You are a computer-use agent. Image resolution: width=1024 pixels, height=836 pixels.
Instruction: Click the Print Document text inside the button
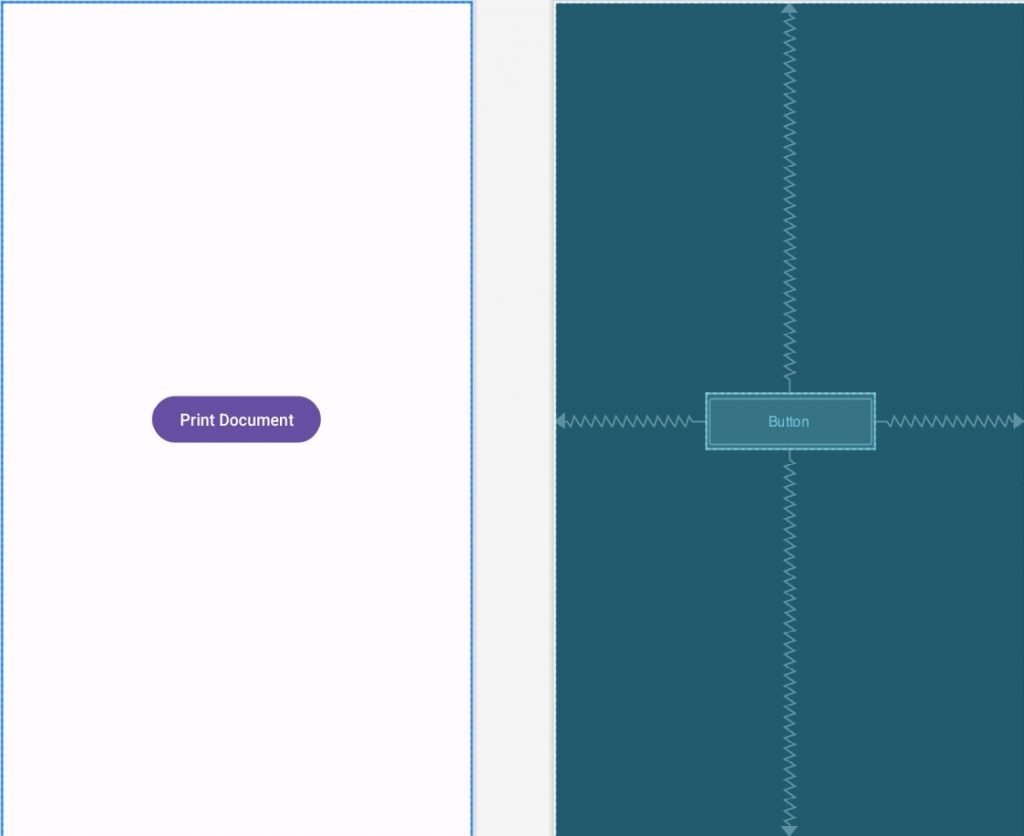tap(235, 419)
